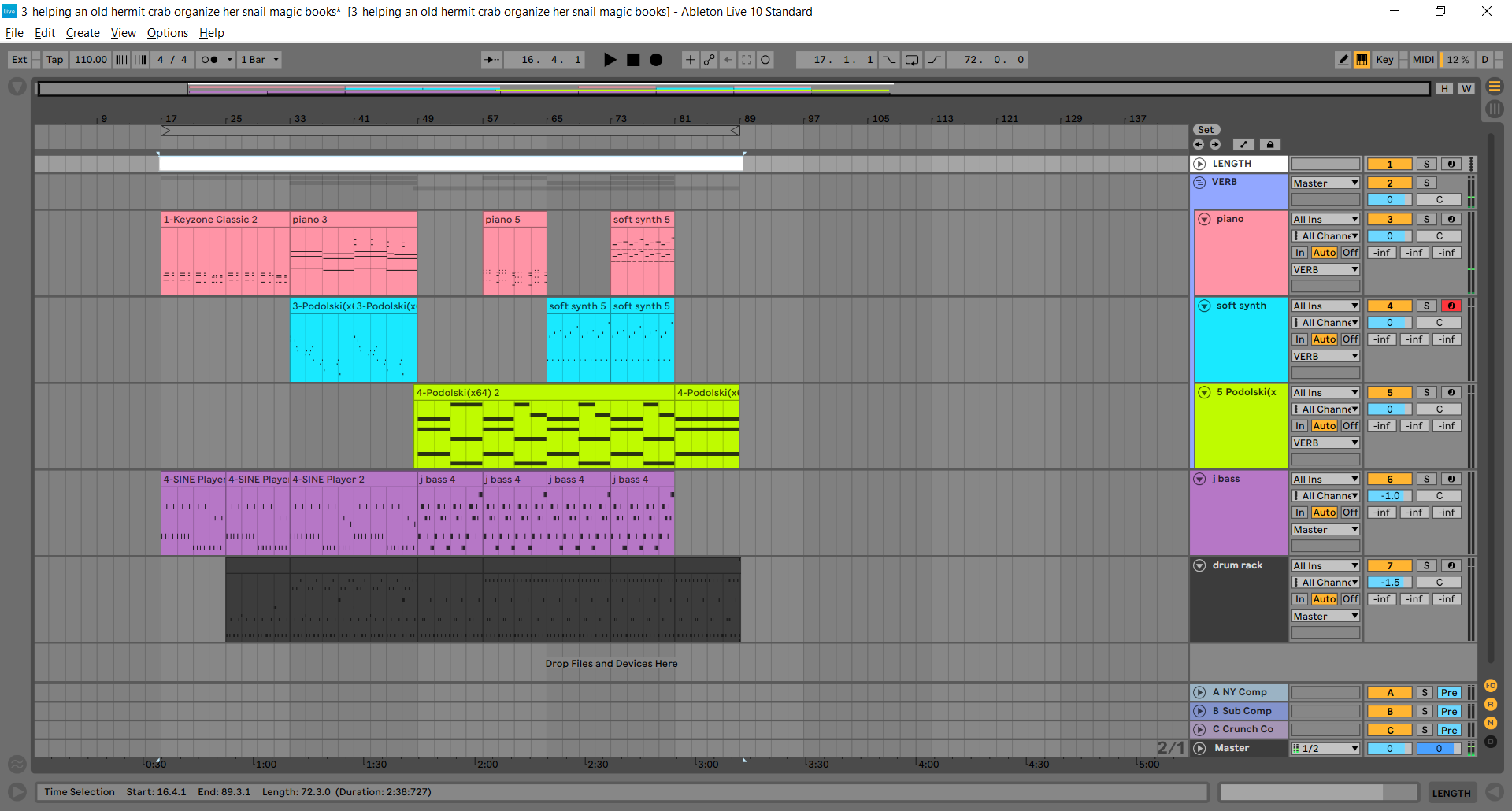Arm the piano track for recording
This screenshot has height=811, width=1512.
click(1451, 220)
